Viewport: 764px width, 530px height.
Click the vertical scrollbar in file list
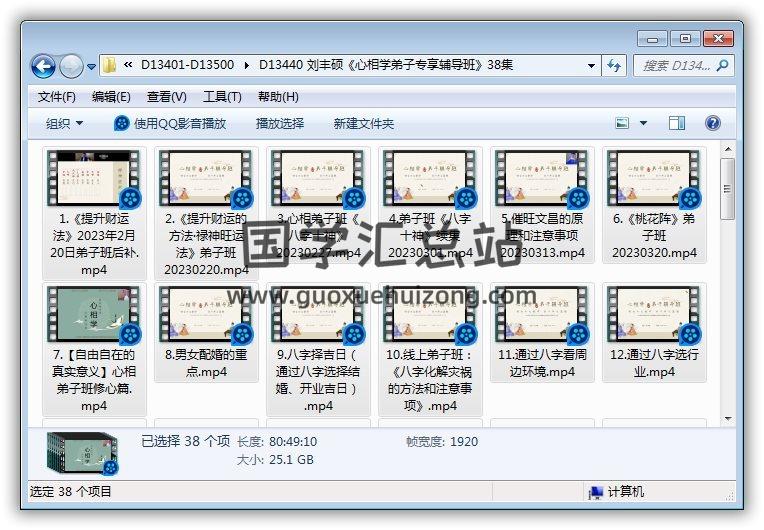coord(728,190)
